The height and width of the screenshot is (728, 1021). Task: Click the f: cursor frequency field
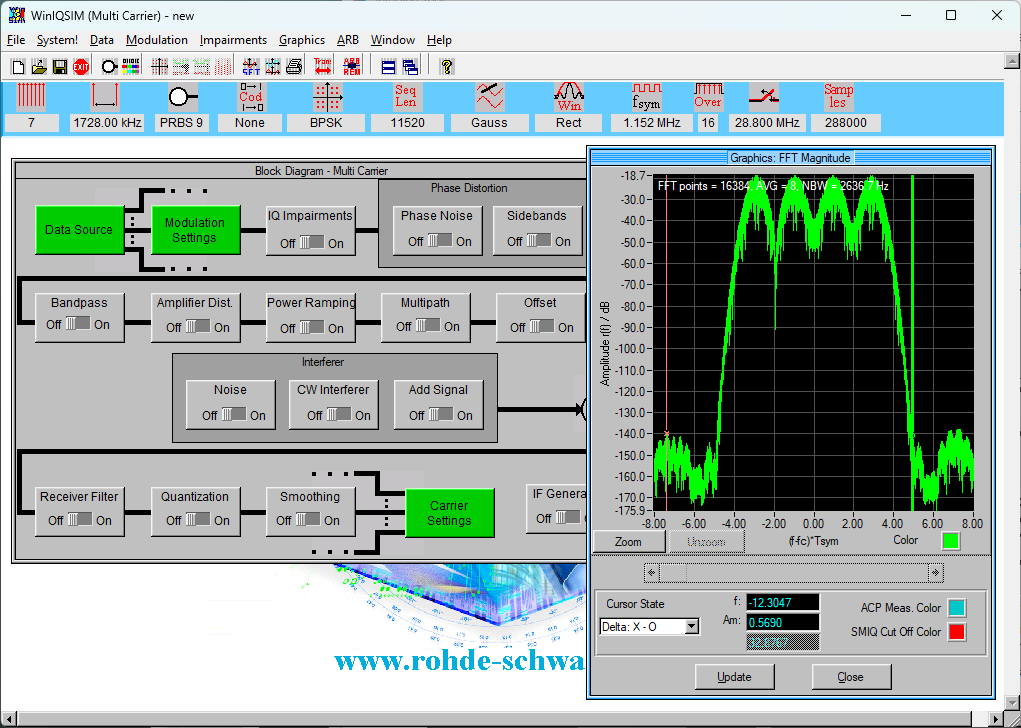pyautogui.click(x=782, y=602)
